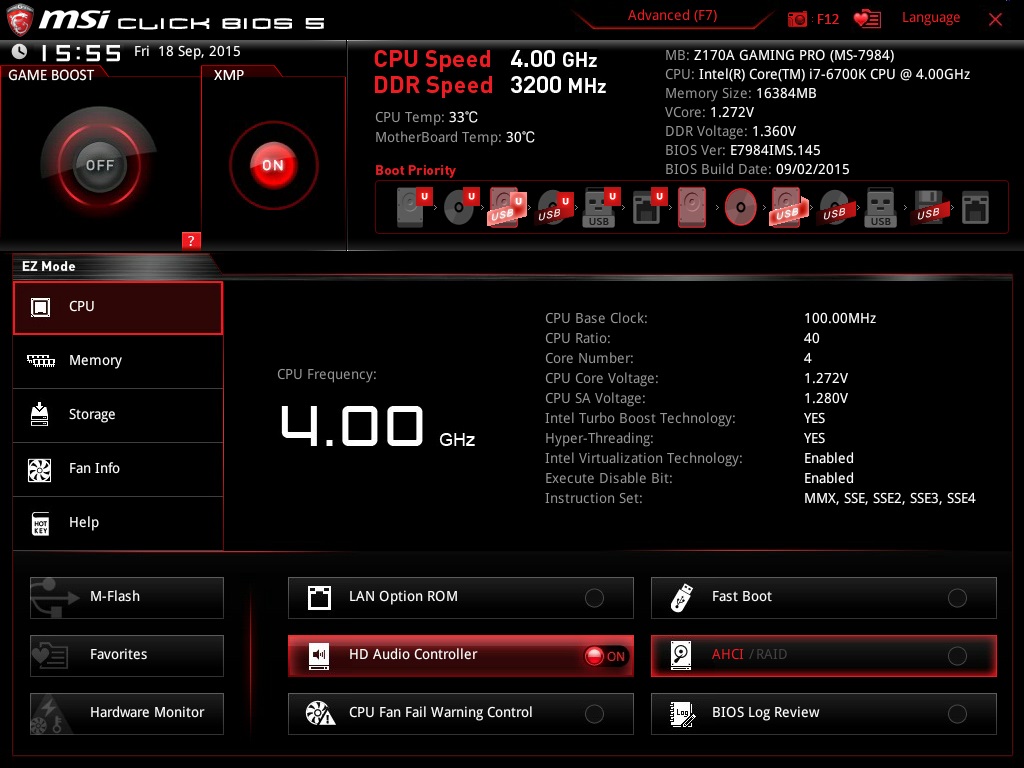
Task: Click the CPU model Intel(R) Core(TM) i7-6700K text
Action: (834, 74)
